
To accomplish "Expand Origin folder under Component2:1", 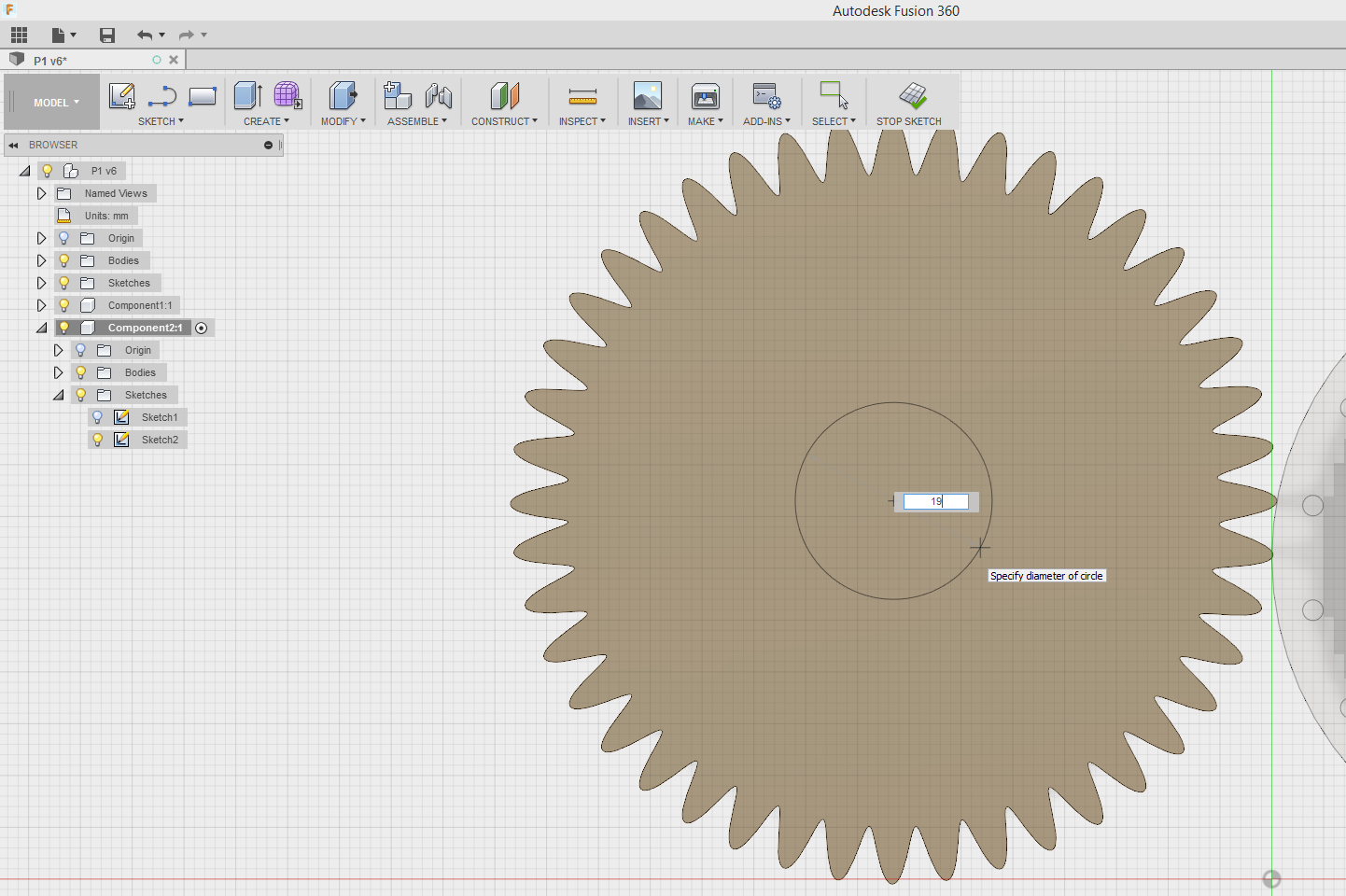I will pos(58,350).
